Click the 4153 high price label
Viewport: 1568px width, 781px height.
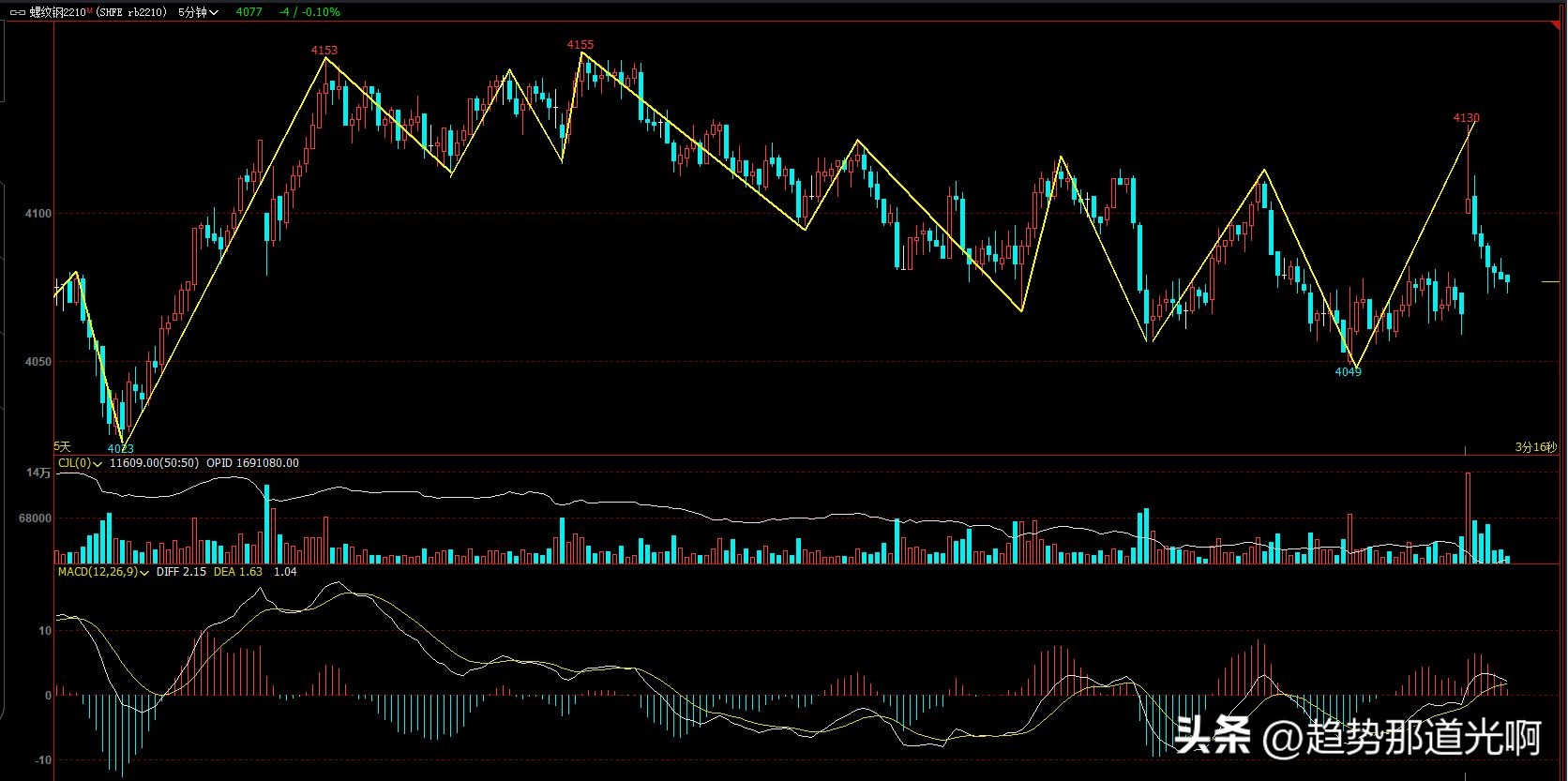coord(324,51)
